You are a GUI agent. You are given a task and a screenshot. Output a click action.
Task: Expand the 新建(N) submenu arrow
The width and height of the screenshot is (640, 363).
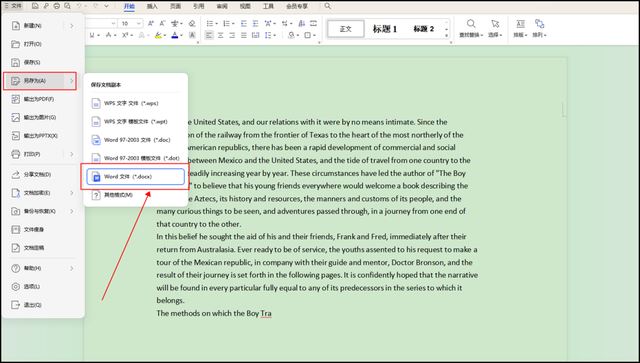[x=71, y=26]
